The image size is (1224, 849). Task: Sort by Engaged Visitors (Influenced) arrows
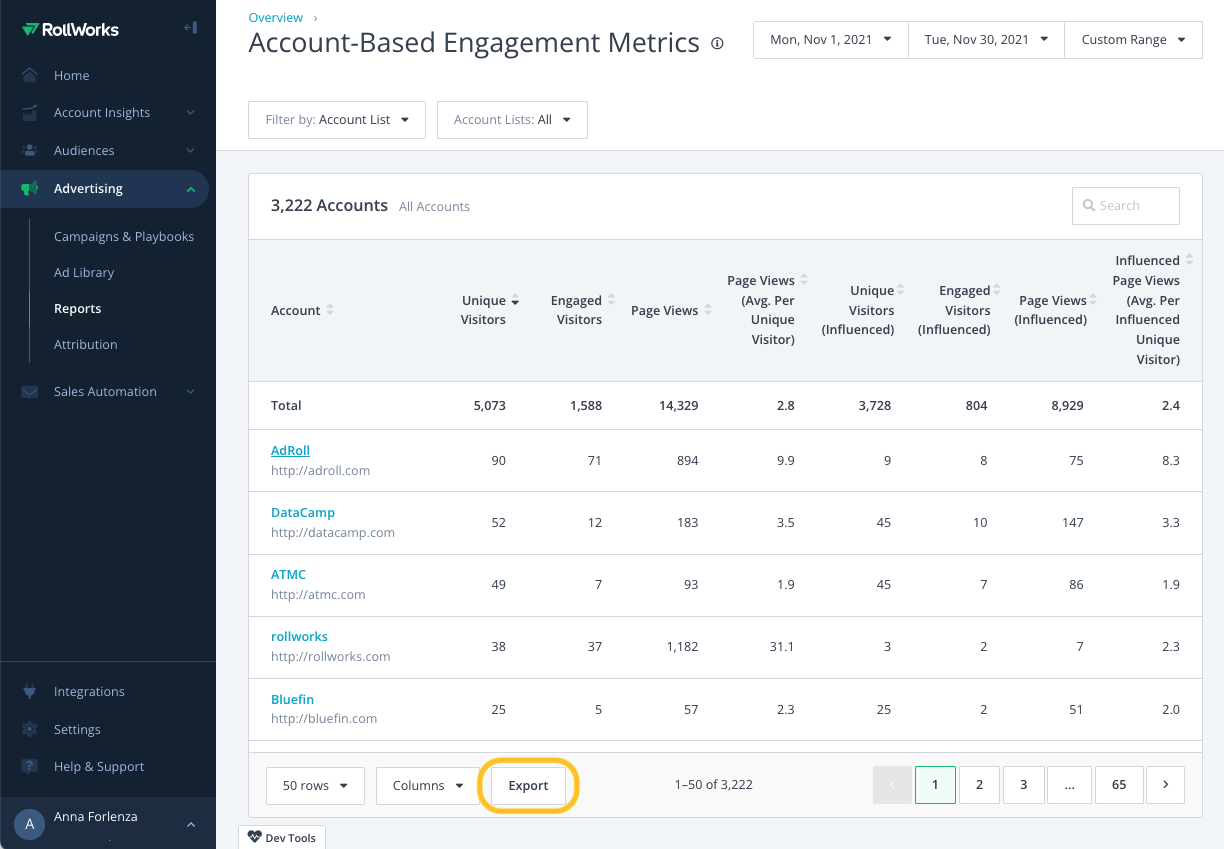998,290
